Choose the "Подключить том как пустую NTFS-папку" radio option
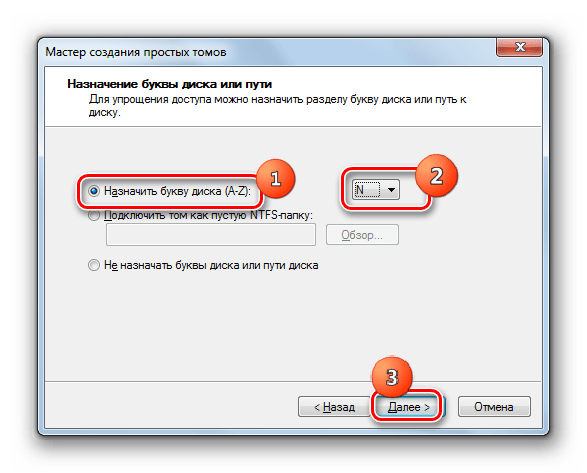 pyautogui.click(x=94, y=215)
